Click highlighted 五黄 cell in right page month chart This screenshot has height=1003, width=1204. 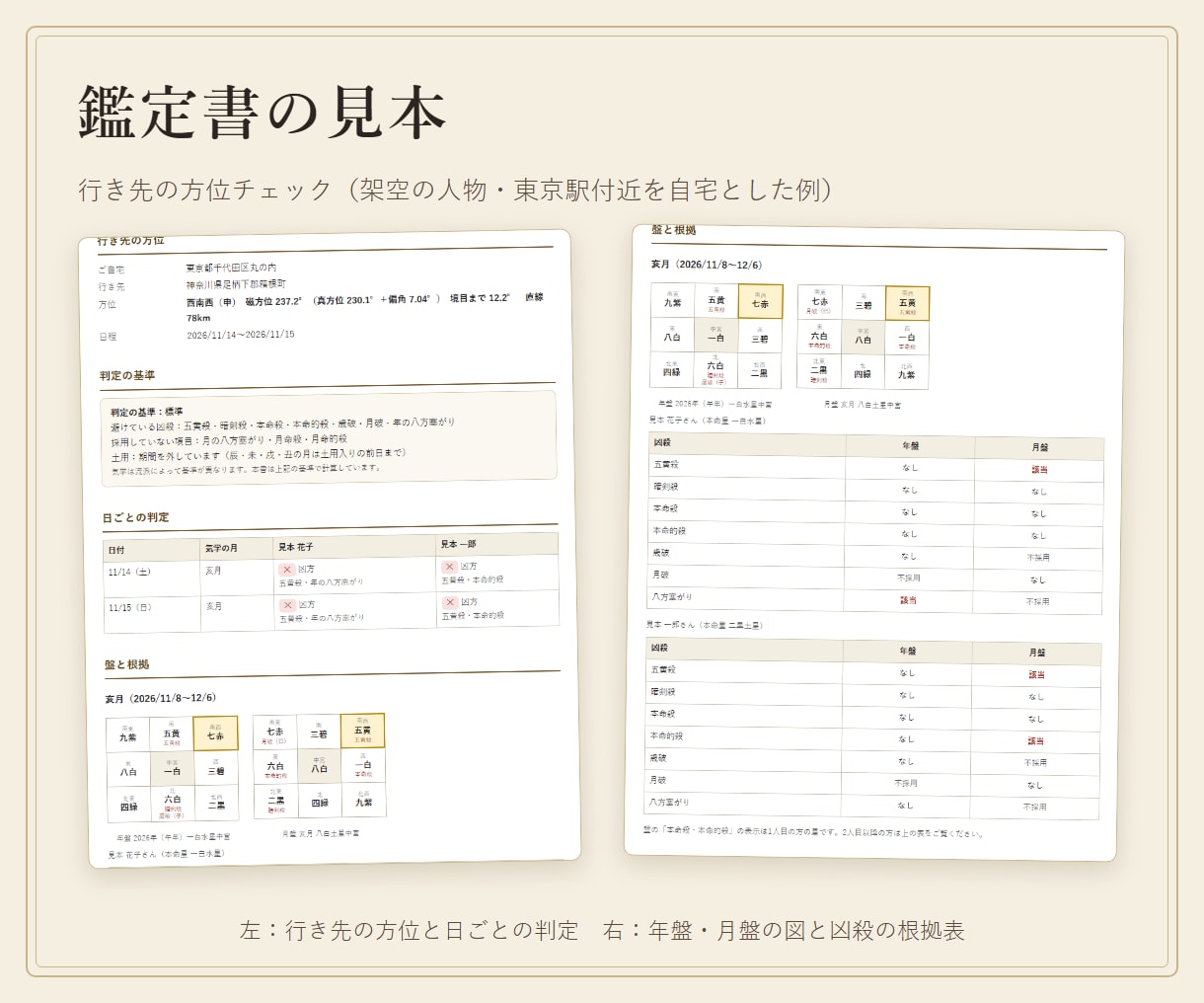tap(907, 303)
